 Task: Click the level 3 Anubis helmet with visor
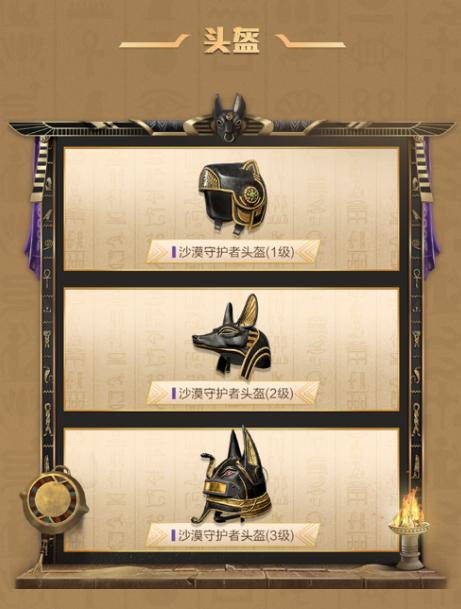pyautogui.click(x=234, y=475)
